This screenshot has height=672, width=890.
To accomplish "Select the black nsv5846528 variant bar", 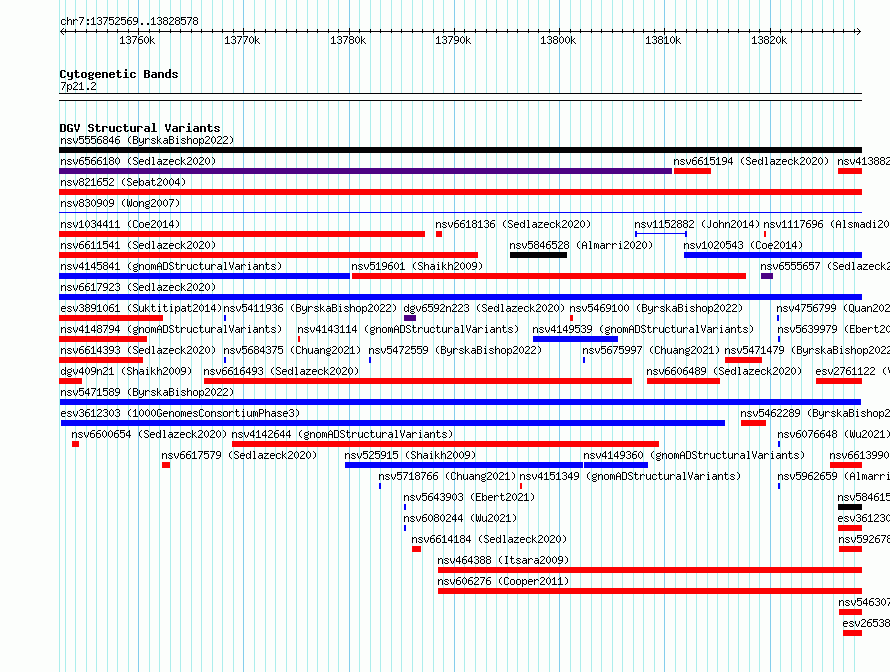I will [x=538, y=255].
